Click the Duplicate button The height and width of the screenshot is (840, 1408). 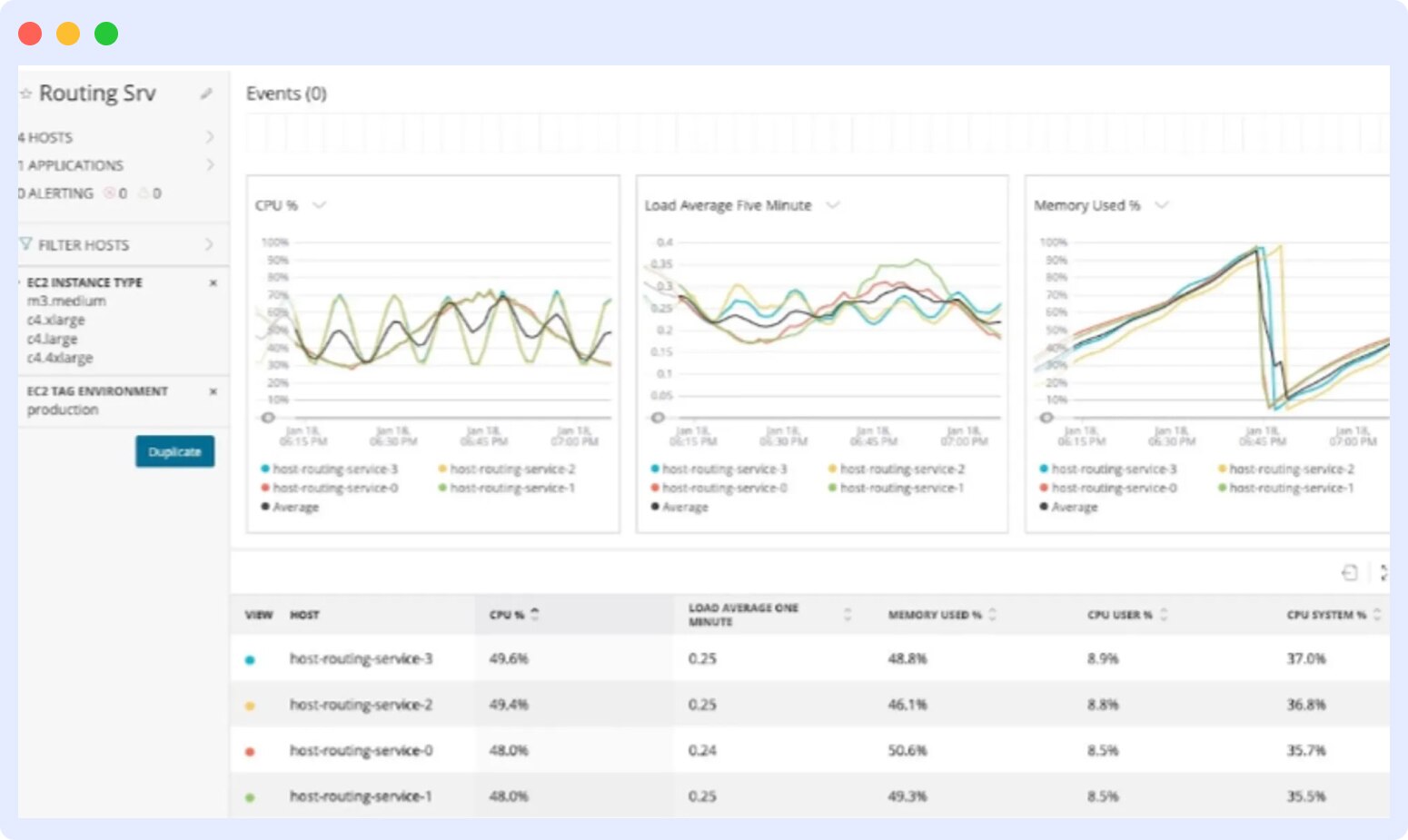point(175,451)
